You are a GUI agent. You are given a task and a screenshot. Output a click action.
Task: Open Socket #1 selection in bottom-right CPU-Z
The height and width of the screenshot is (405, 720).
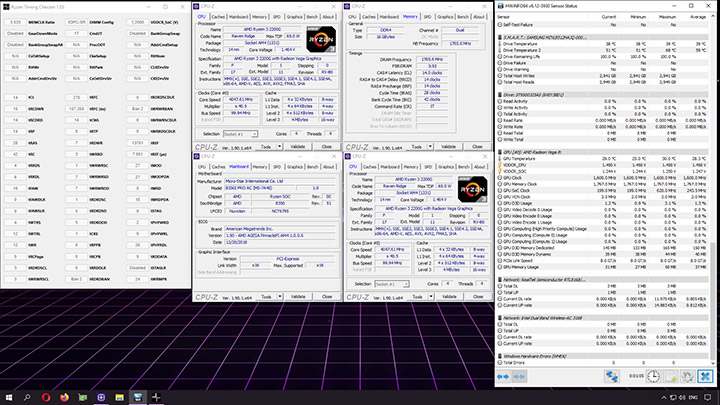(x=392, y=284)
